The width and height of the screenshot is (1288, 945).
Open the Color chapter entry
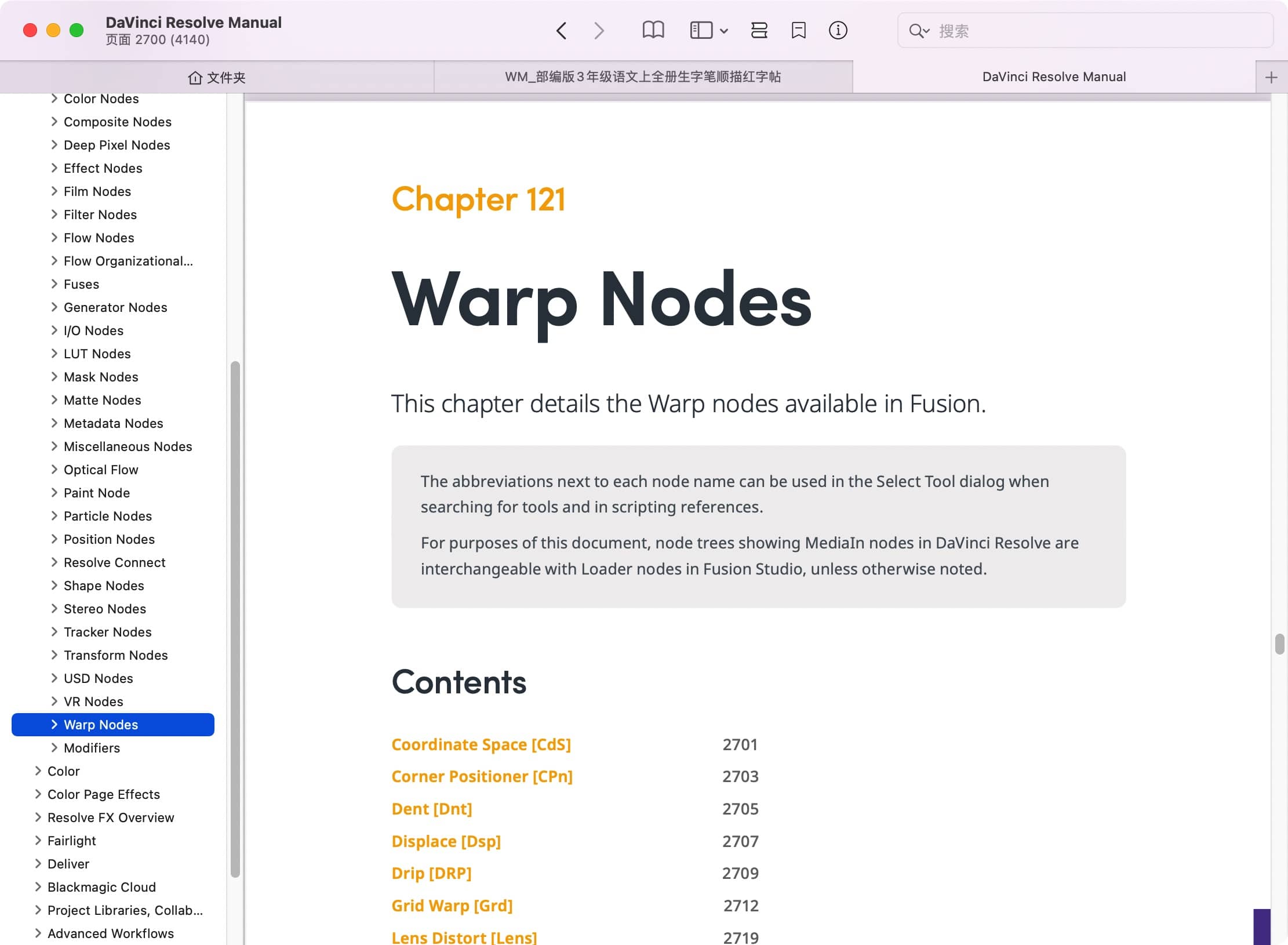tap(63, 771)
